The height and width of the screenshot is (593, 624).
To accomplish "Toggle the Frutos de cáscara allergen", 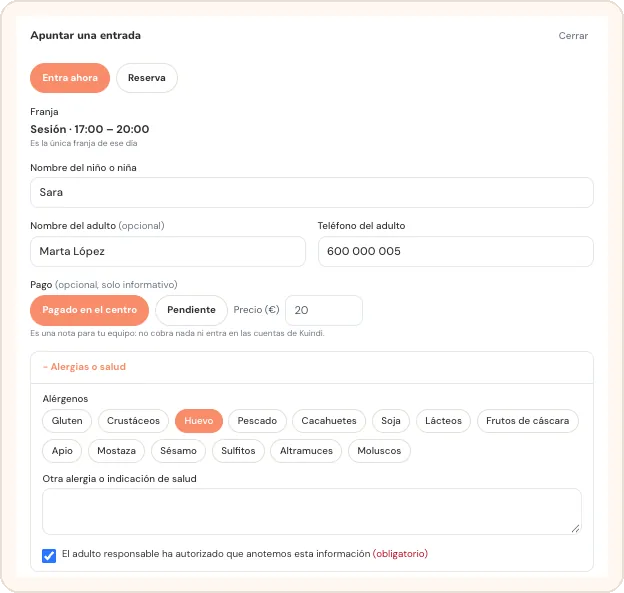I will click(x=527, y=421).
